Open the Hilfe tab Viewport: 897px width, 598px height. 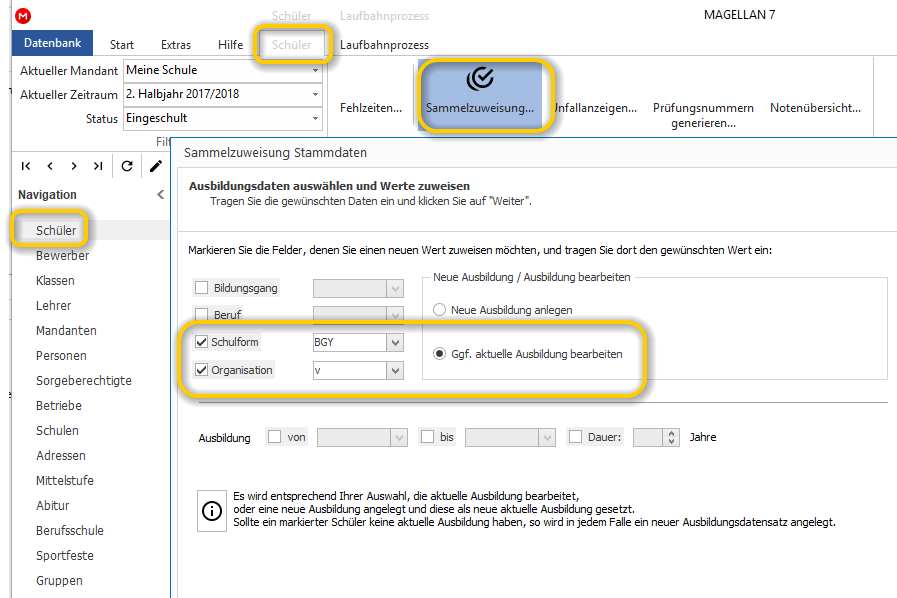pyautogui.click(x=231, y=45)
